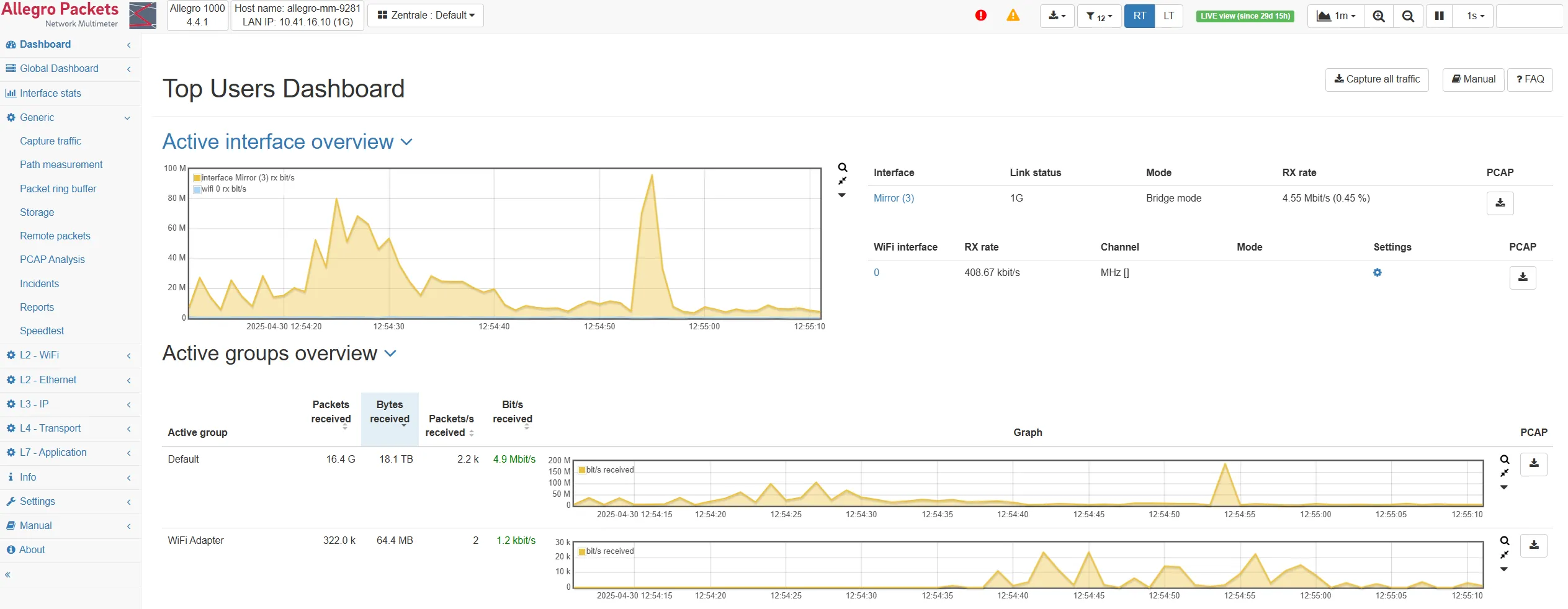
Task: Switch to LT long-term mode
Action: tap(1168, 16)
